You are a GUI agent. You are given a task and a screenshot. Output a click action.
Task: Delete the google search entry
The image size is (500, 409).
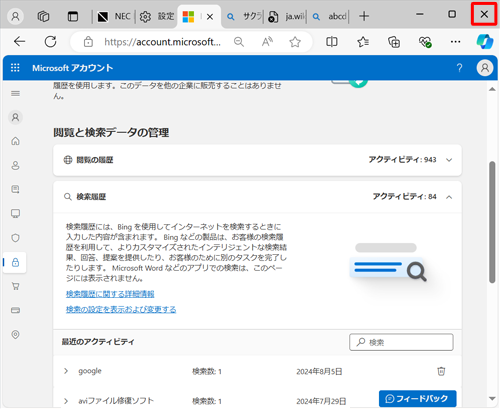pos(441,371)
